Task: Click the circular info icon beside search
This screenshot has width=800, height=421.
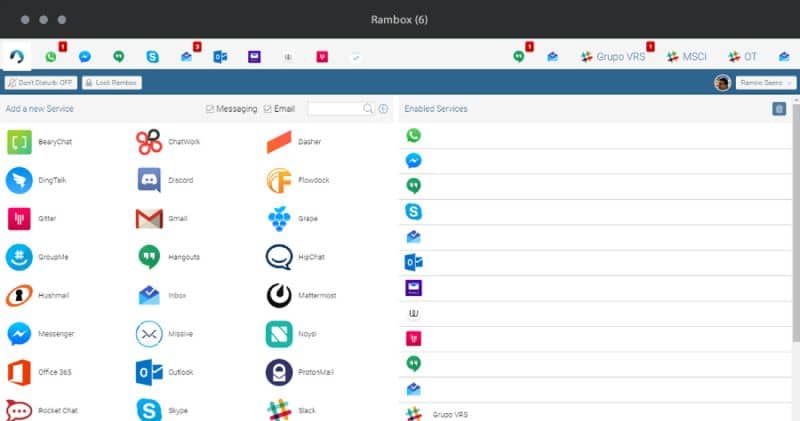Action: pos(383,109)
